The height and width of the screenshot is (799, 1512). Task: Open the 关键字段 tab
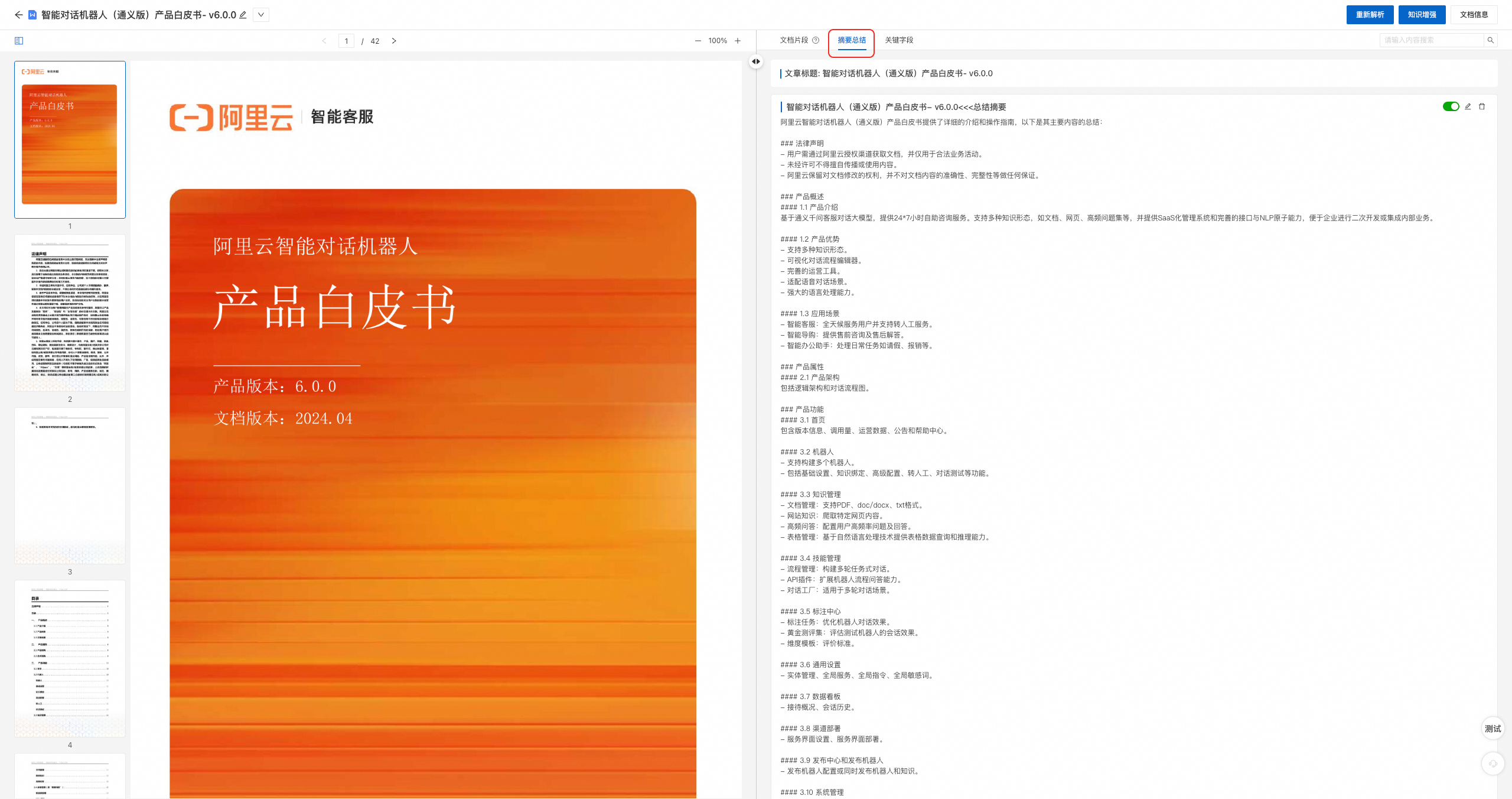tap(899, 40)
